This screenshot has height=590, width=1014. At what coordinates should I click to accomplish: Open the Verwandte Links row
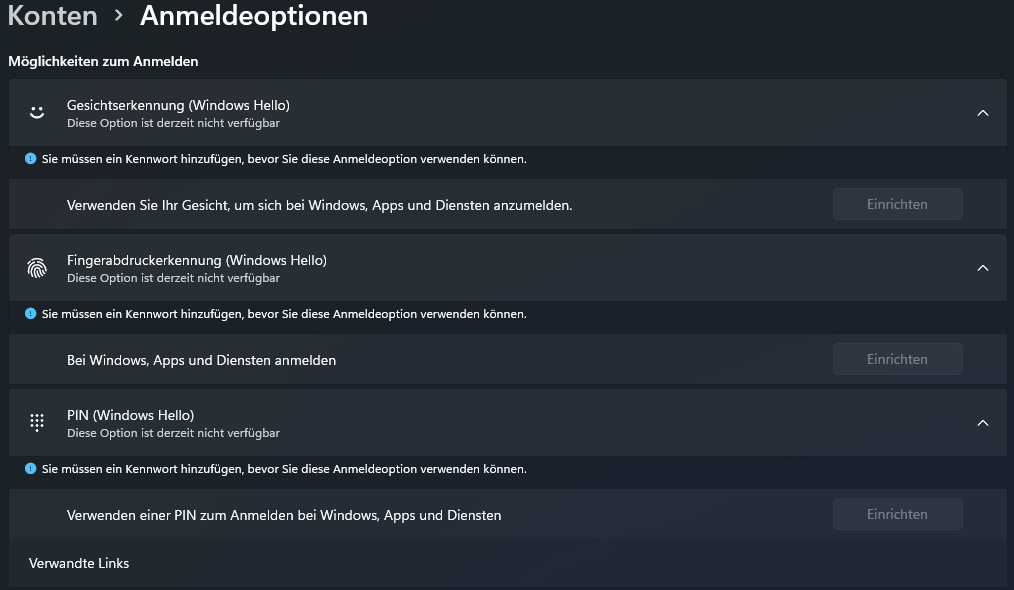click(x=79, y=563)
